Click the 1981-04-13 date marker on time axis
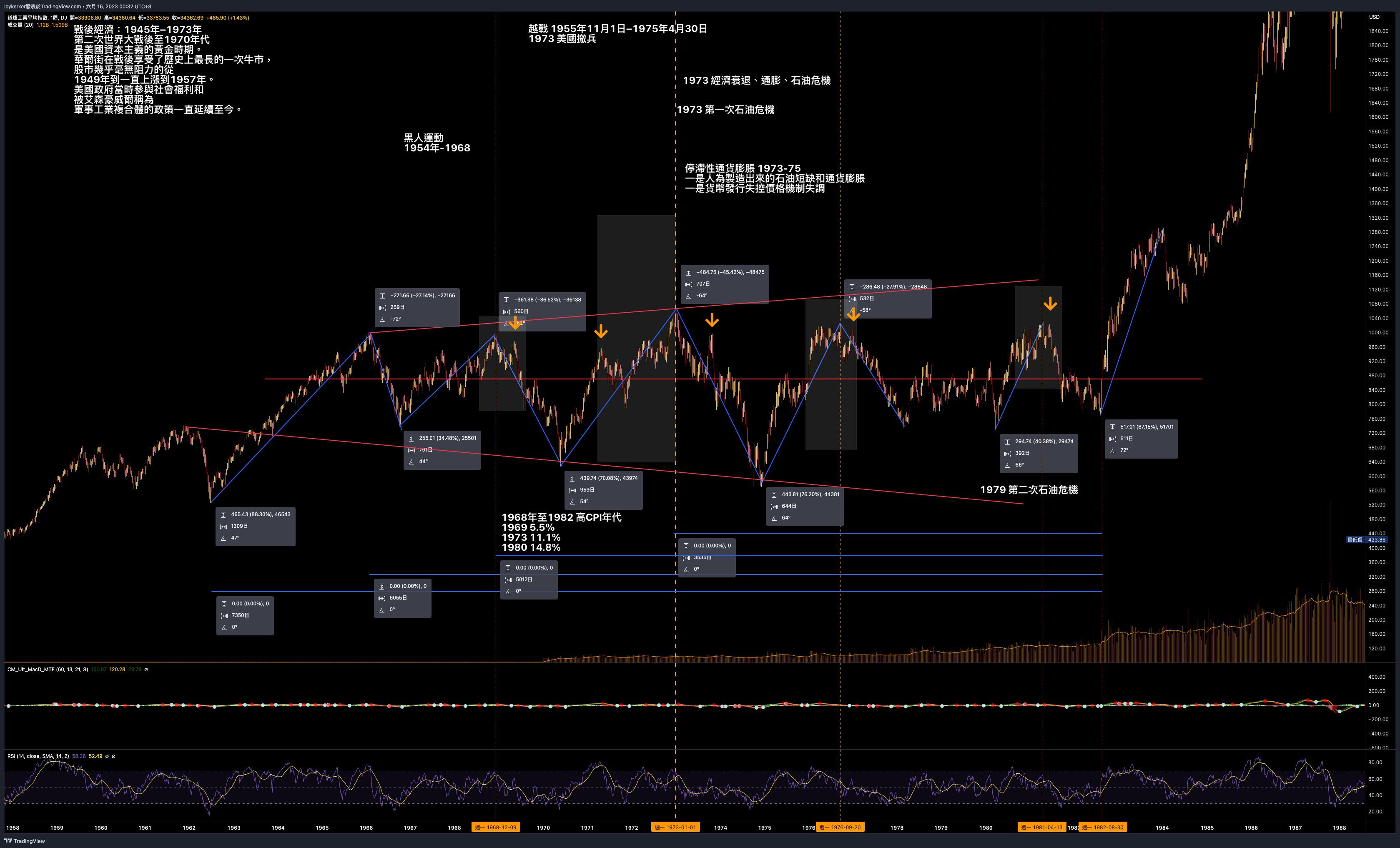The height and width of the screenshot is (848, 1400). coord(1041,828)
